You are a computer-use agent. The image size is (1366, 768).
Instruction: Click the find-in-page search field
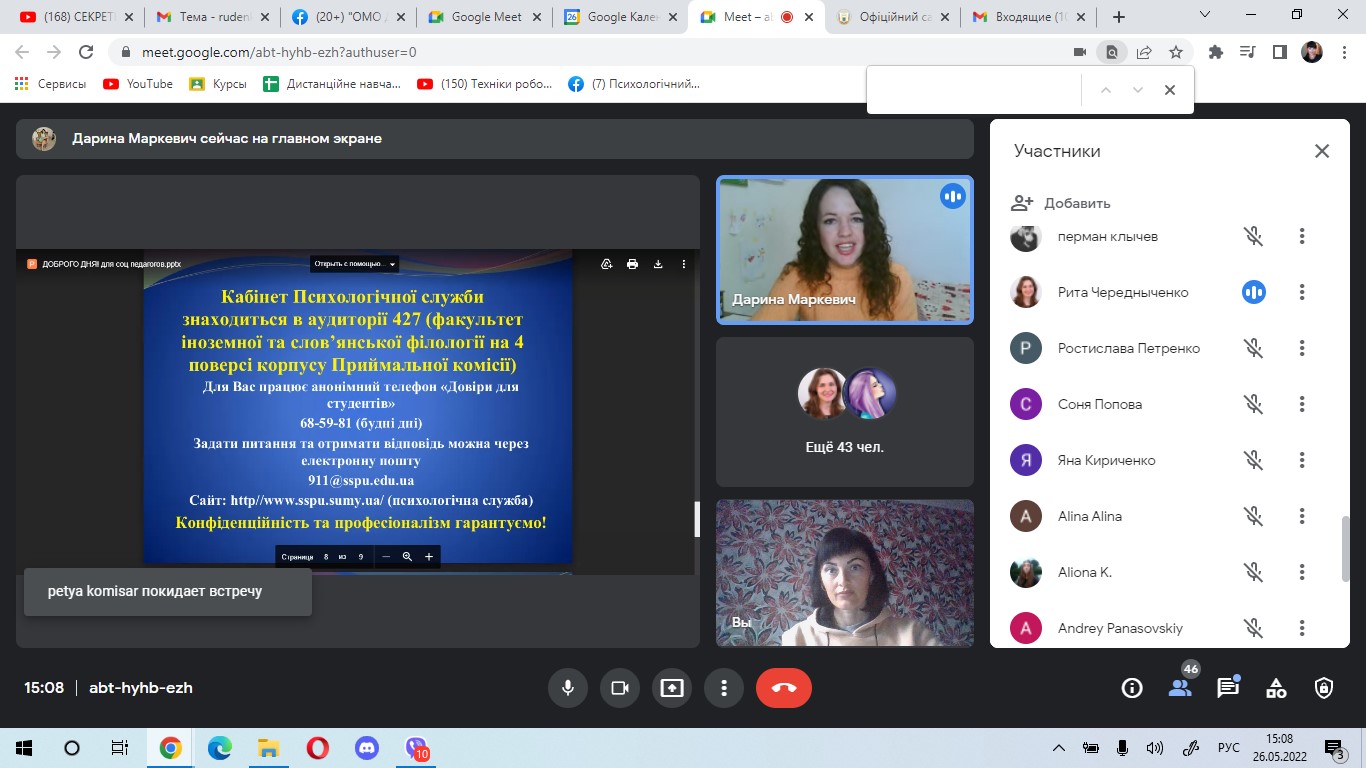point(975,90)
